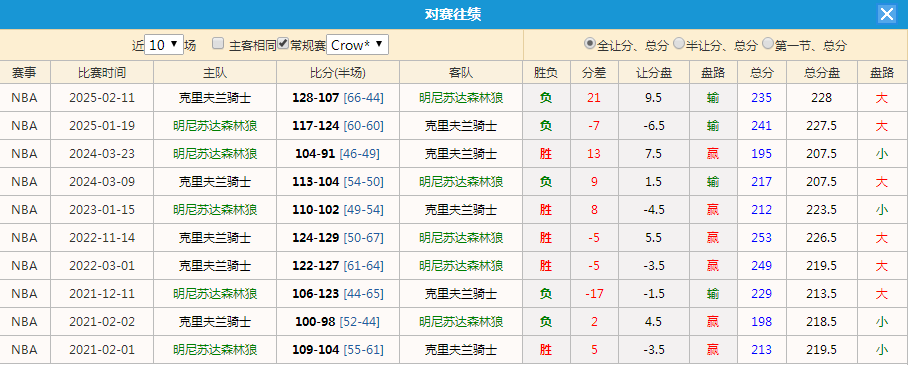Image resolution: width=908 pixels, height=365 pixels.
Task: Open the 近10场 match count dropdown
Action: [x=164, y=45]
